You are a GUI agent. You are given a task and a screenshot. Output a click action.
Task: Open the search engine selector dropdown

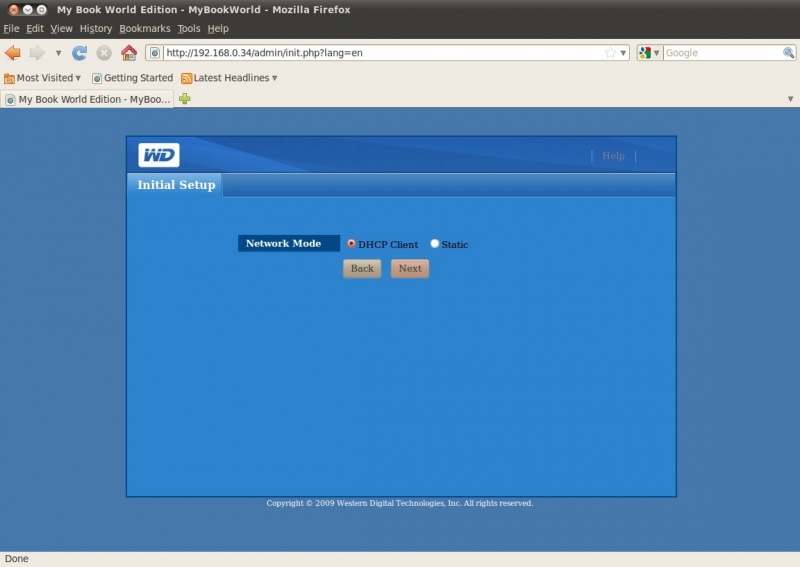pos(649,53)
